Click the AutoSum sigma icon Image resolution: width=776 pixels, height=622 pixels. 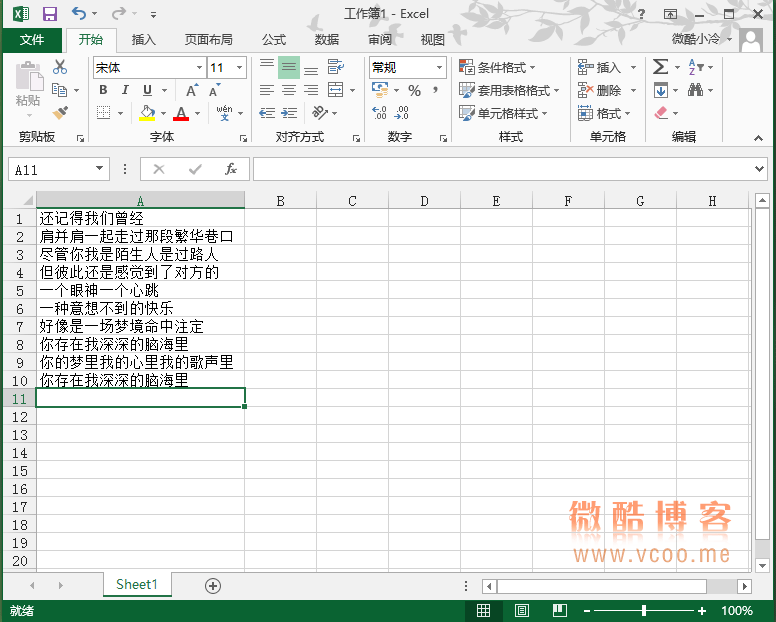(661, 67)
